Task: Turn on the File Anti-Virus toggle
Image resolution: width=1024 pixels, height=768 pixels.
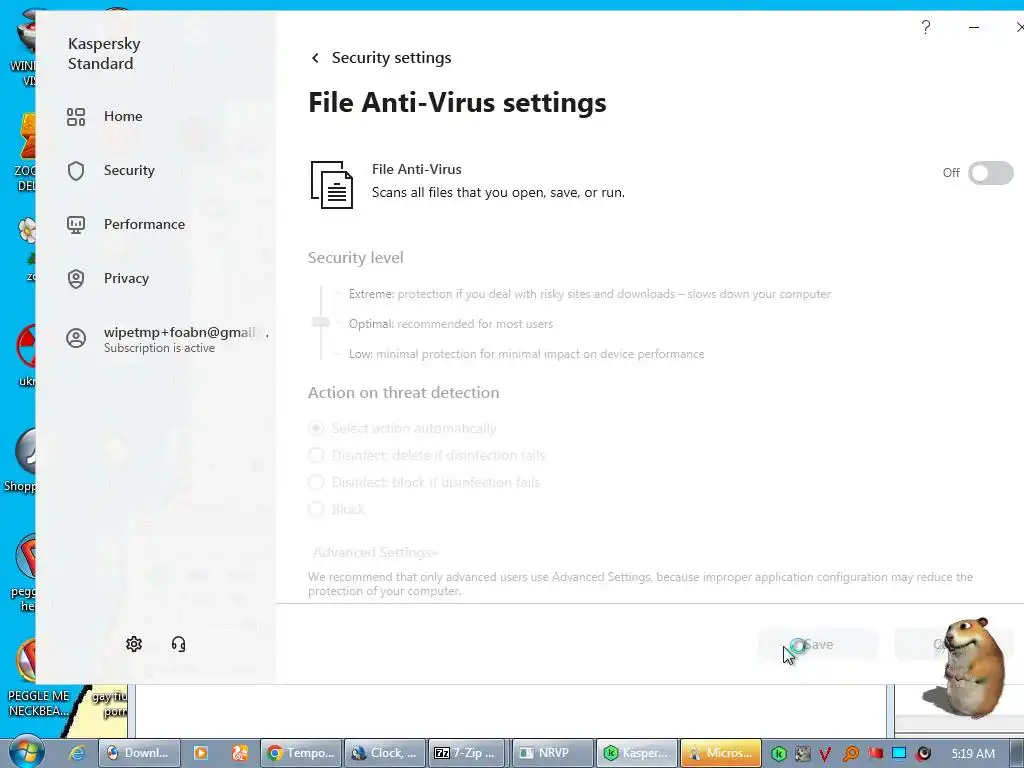Action: click(991, 173)
